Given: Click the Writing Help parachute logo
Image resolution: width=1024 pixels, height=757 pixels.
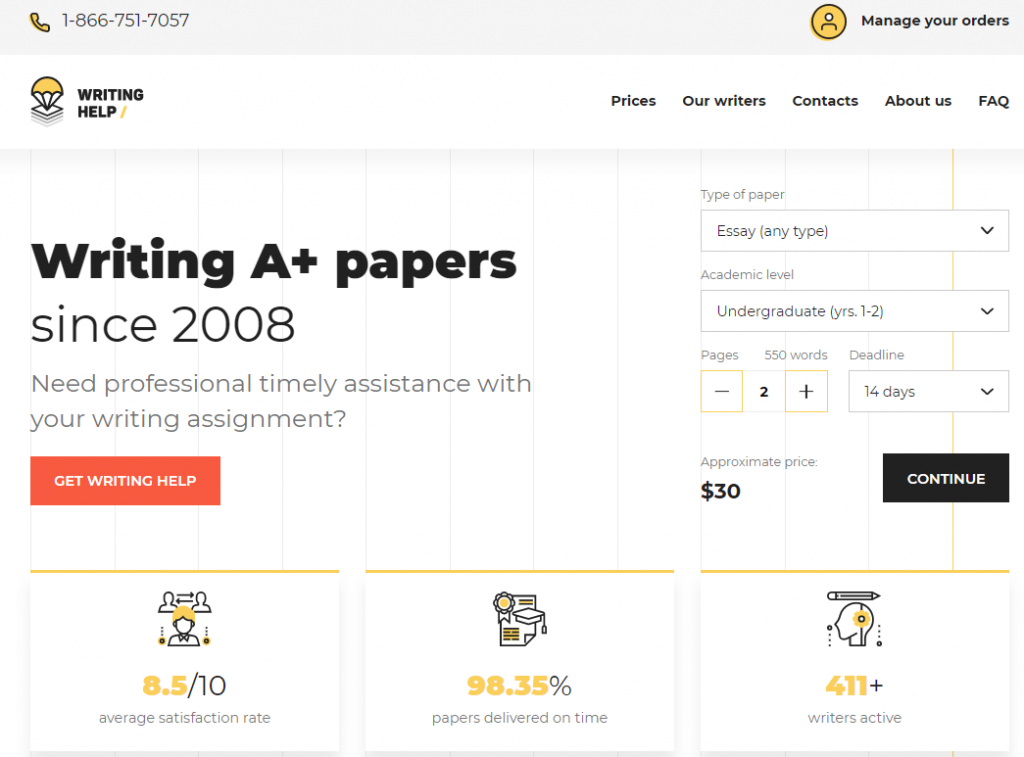Looking at the screenshot, I should coord(47,101).
